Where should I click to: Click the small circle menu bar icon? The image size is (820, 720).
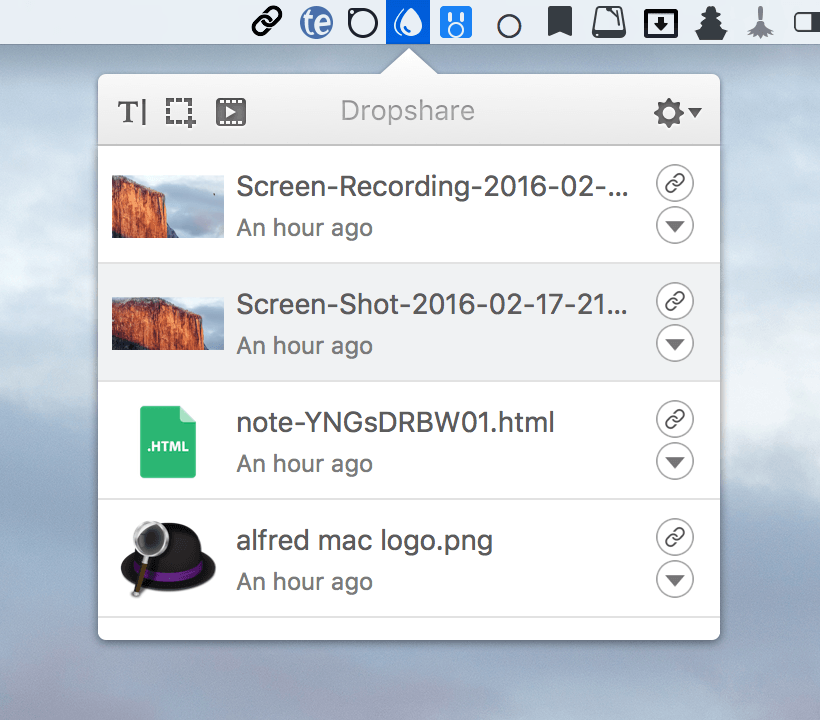pyautogui.click(x=509, y=26)
